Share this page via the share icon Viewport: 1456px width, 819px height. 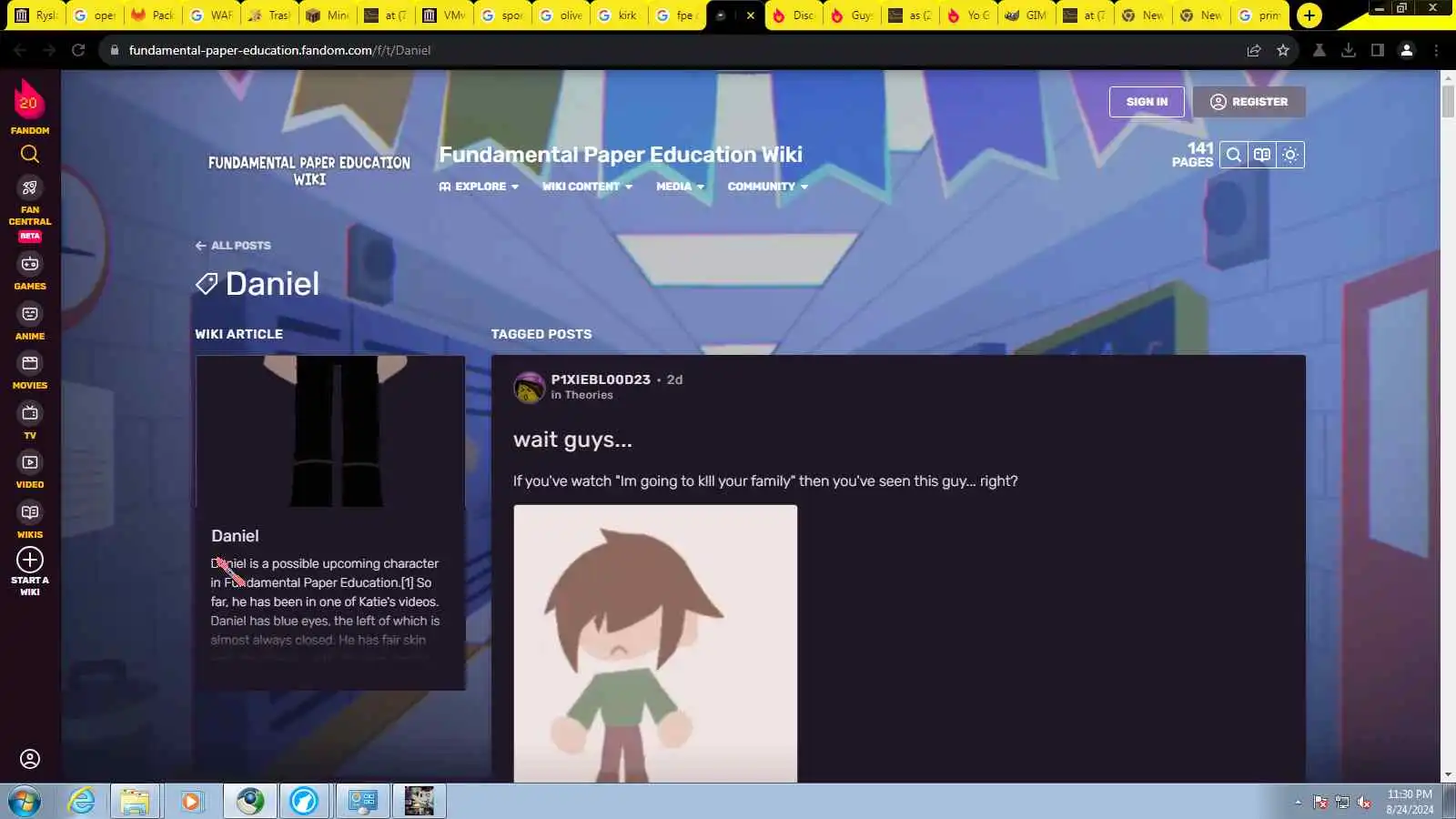(1254, 50)
